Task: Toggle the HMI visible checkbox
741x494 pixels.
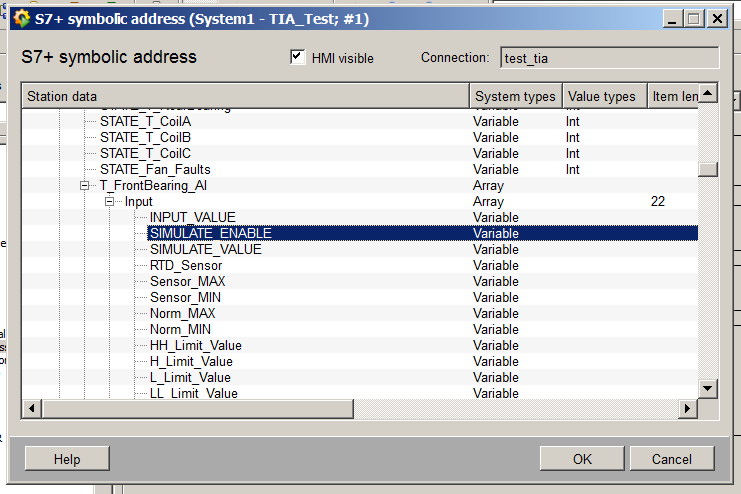Action: click(297, 57)
